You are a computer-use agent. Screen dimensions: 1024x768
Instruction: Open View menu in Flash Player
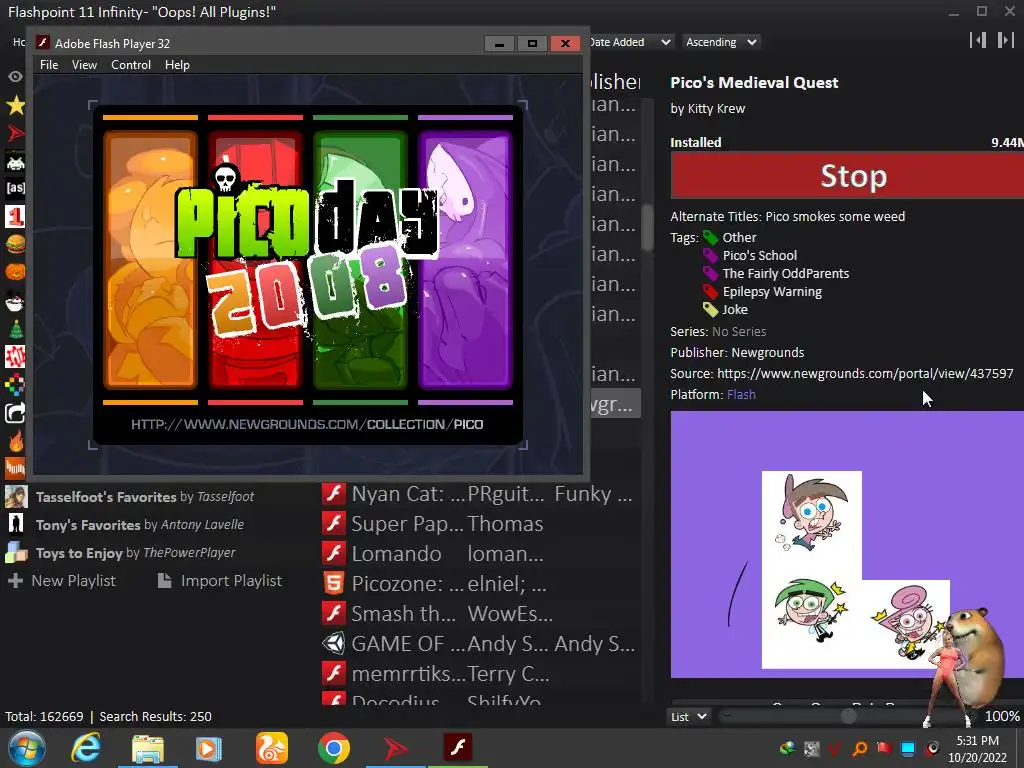(x=84, y=65)
